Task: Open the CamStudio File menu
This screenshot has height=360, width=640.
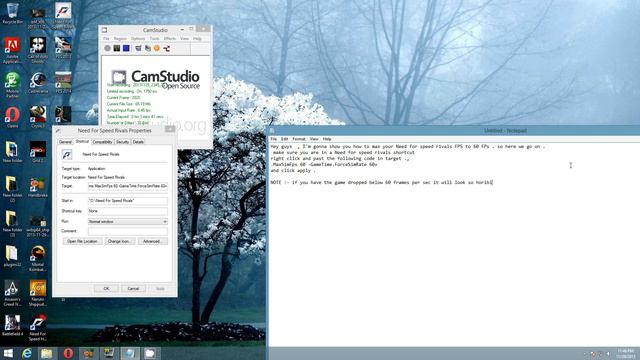Action: [x=106, y=38]
